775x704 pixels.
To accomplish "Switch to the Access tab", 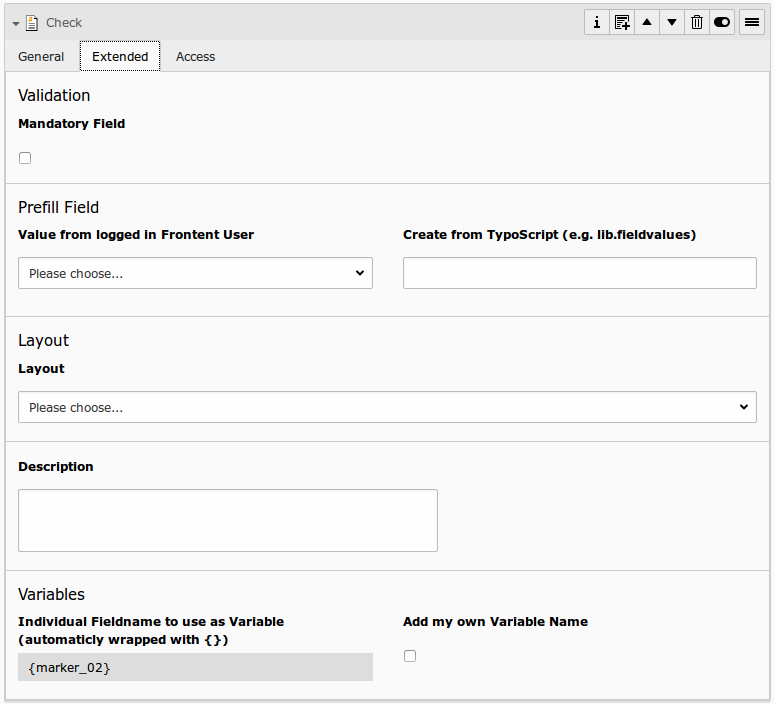I will 195,57.
